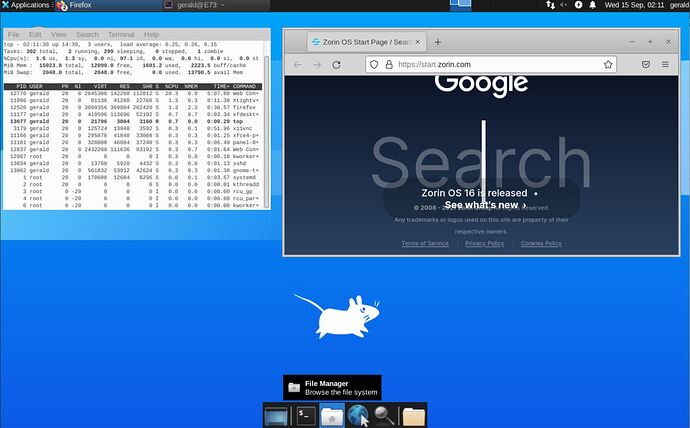This screenshot has width=690, height=428.
Task: Switch to Firefox in the taskbar
Action: [109, 5]
